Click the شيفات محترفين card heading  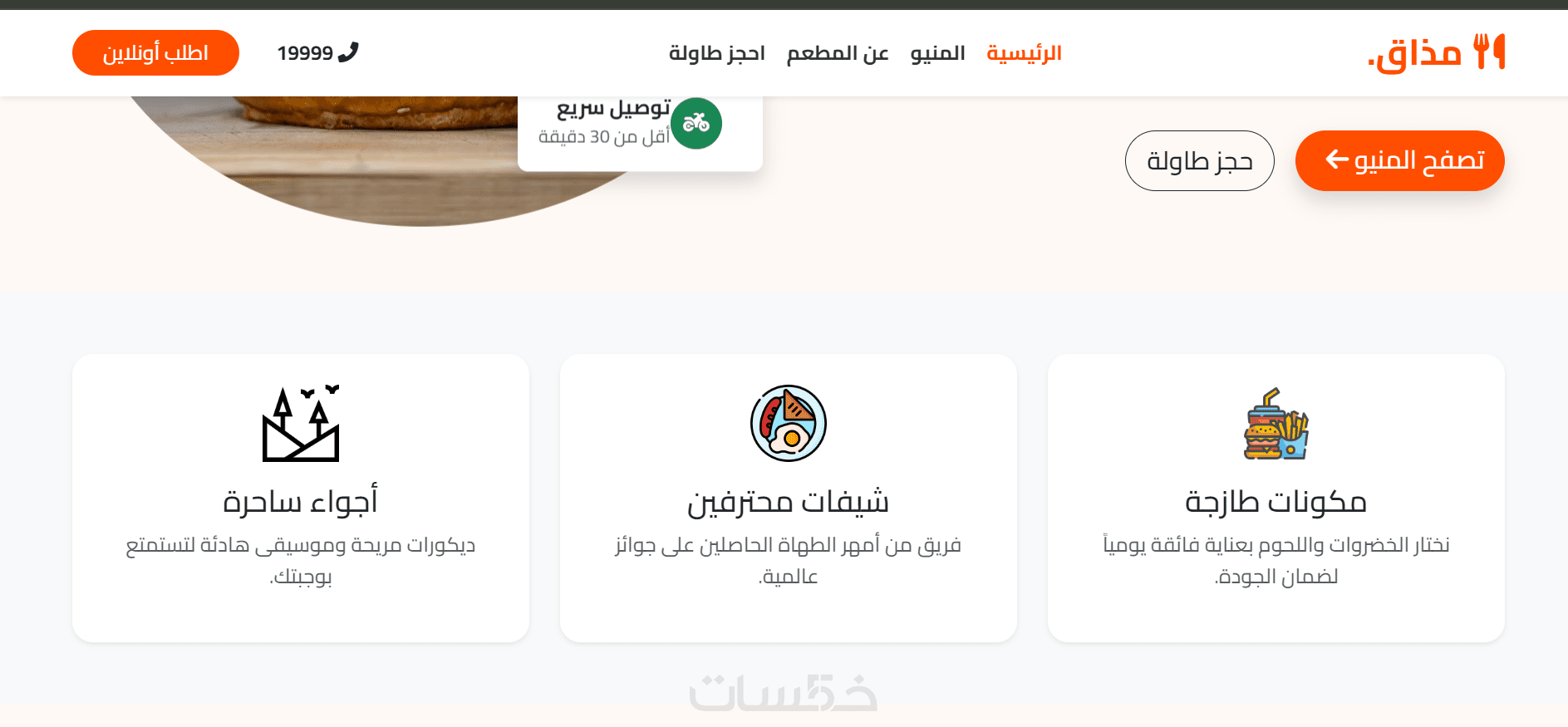788,502
